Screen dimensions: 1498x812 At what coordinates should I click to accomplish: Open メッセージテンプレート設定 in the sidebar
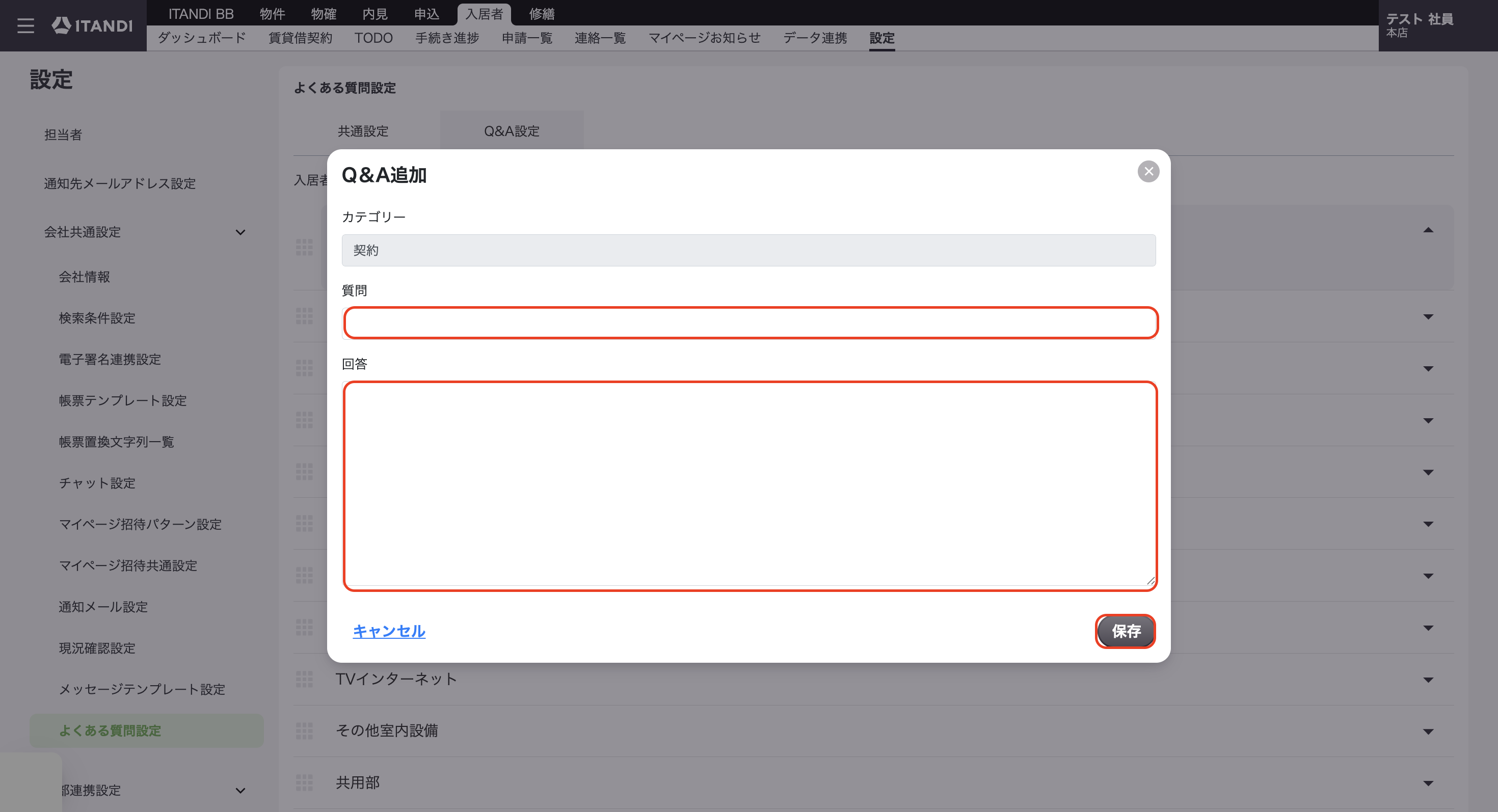(142, 689)
